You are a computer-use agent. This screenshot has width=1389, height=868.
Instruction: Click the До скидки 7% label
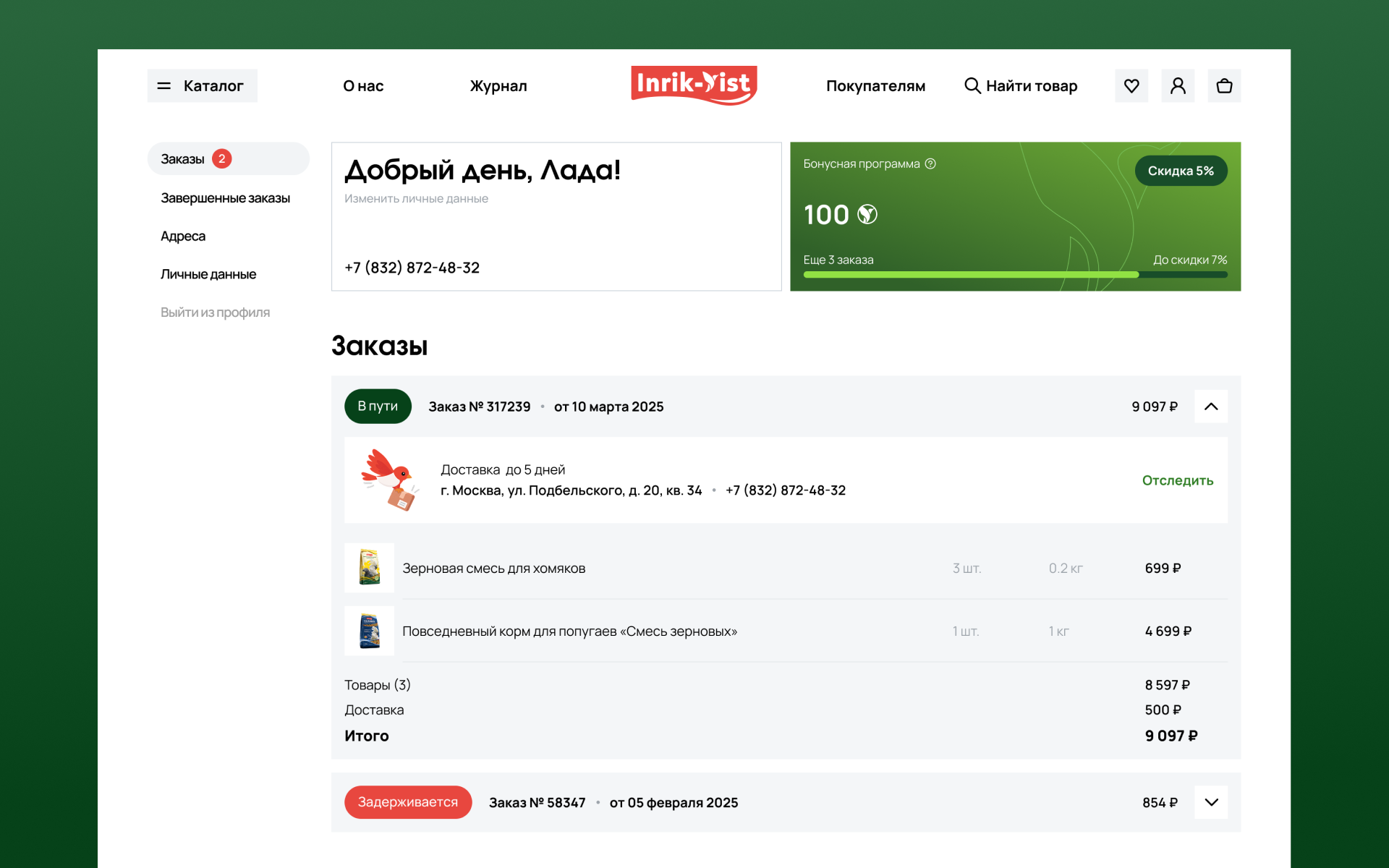tap(1190, 260)
